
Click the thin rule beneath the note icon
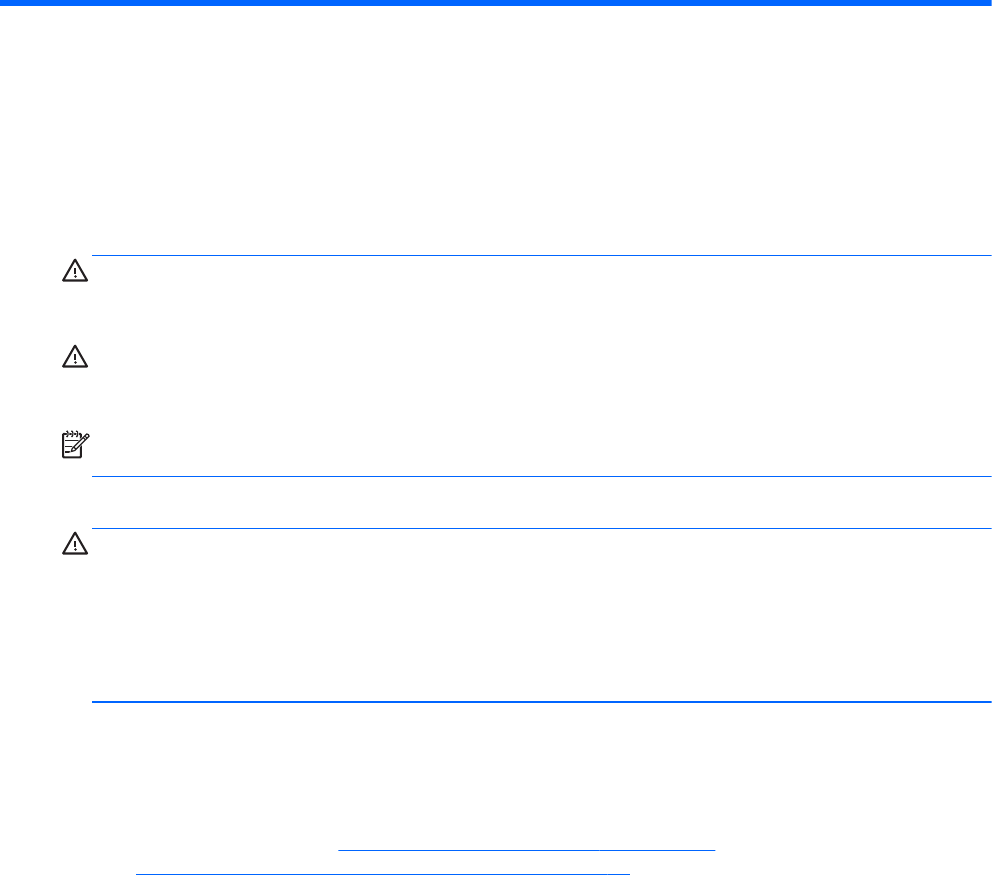(x=540, y=476)
